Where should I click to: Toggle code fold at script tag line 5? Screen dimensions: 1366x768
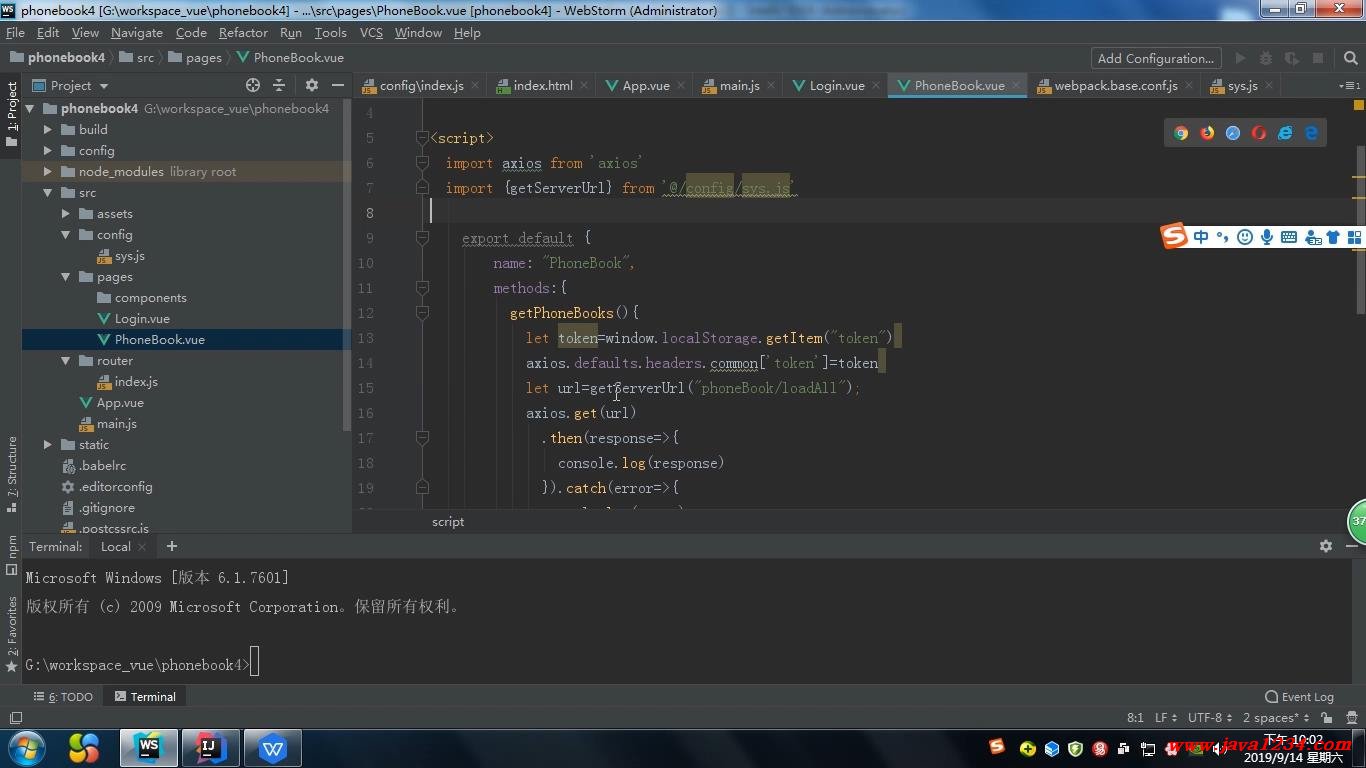[423, 138]
